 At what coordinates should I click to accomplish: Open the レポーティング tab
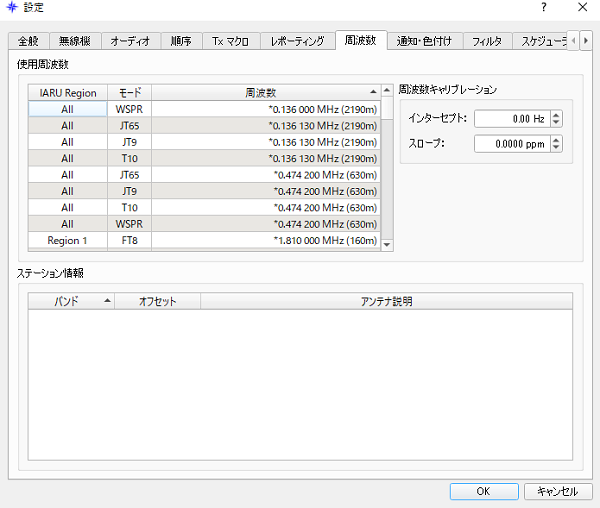[297, 42]
